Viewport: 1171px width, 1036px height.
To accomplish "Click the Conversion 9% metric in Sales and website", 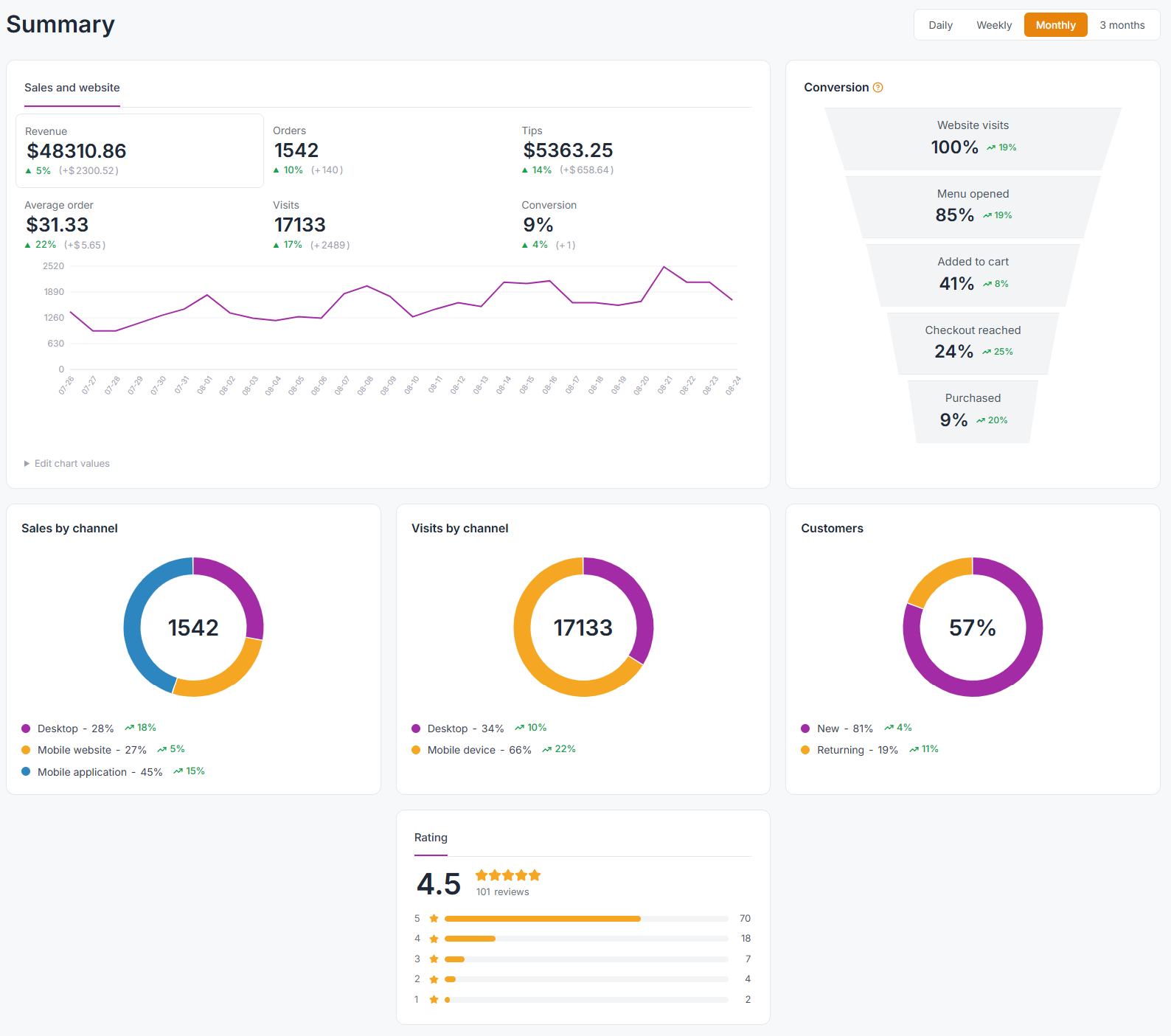I will [x=636, y=225].
